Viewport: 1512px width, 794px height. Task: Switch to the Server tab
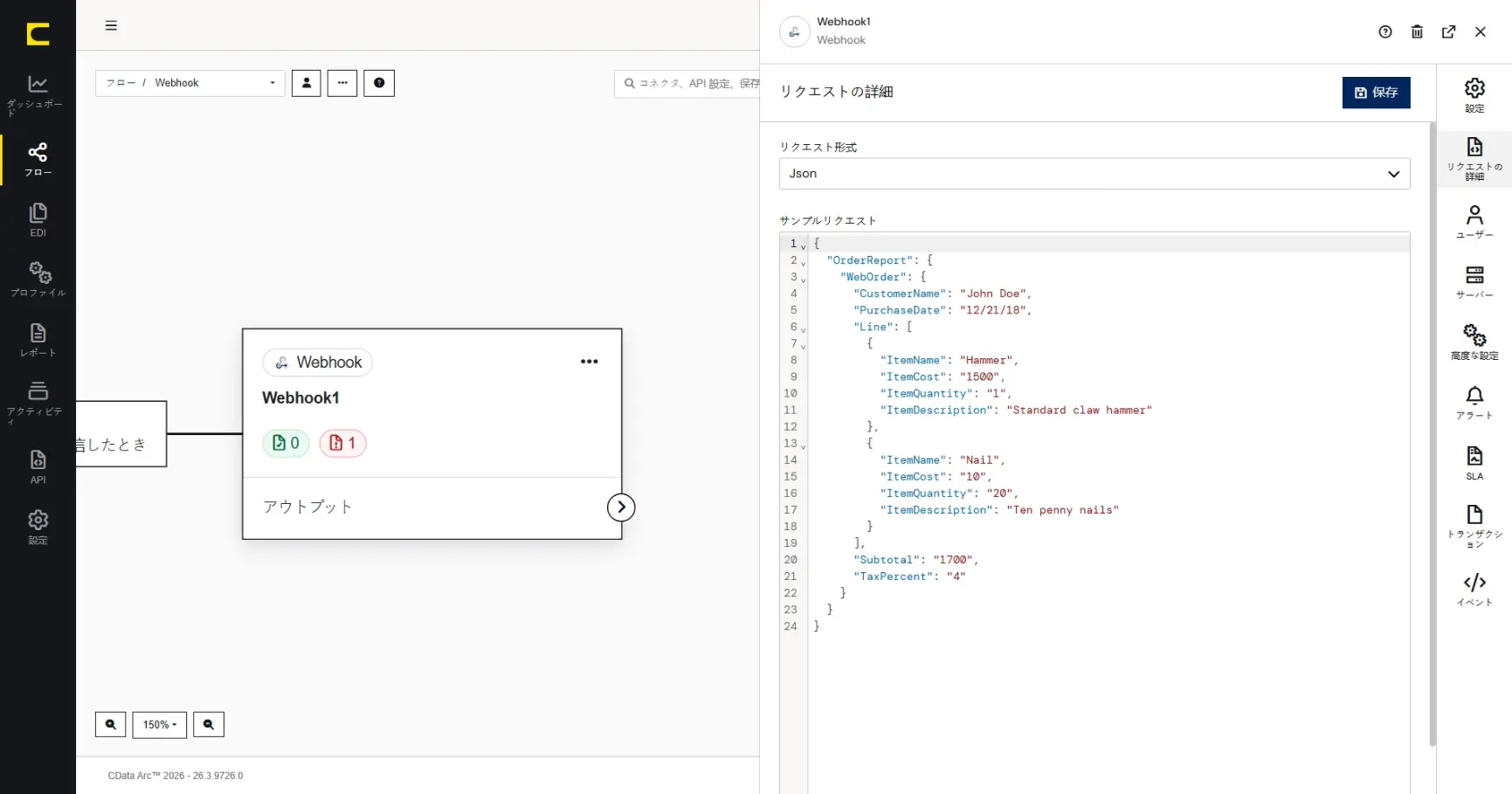[x=1474, y=282]
